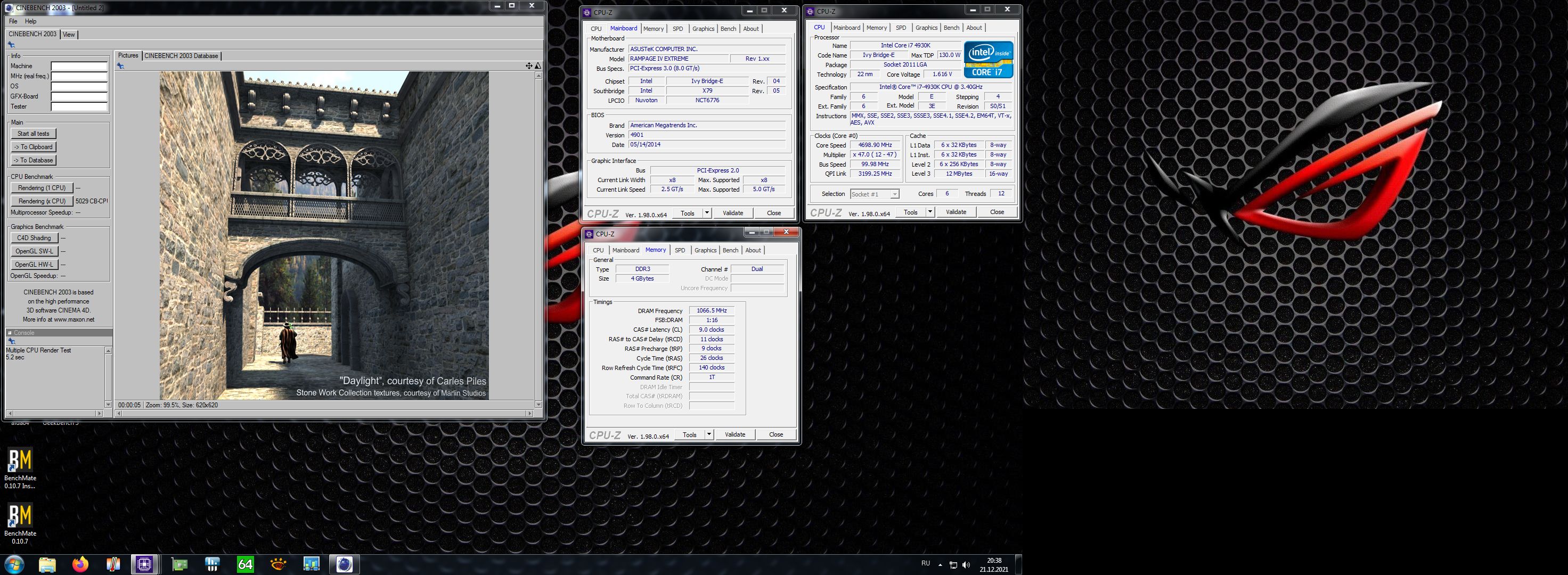The width and height of the screenshot is (1568, 575).
Task: Open AIDA64 from the taskbar
Action: [246, 564]
